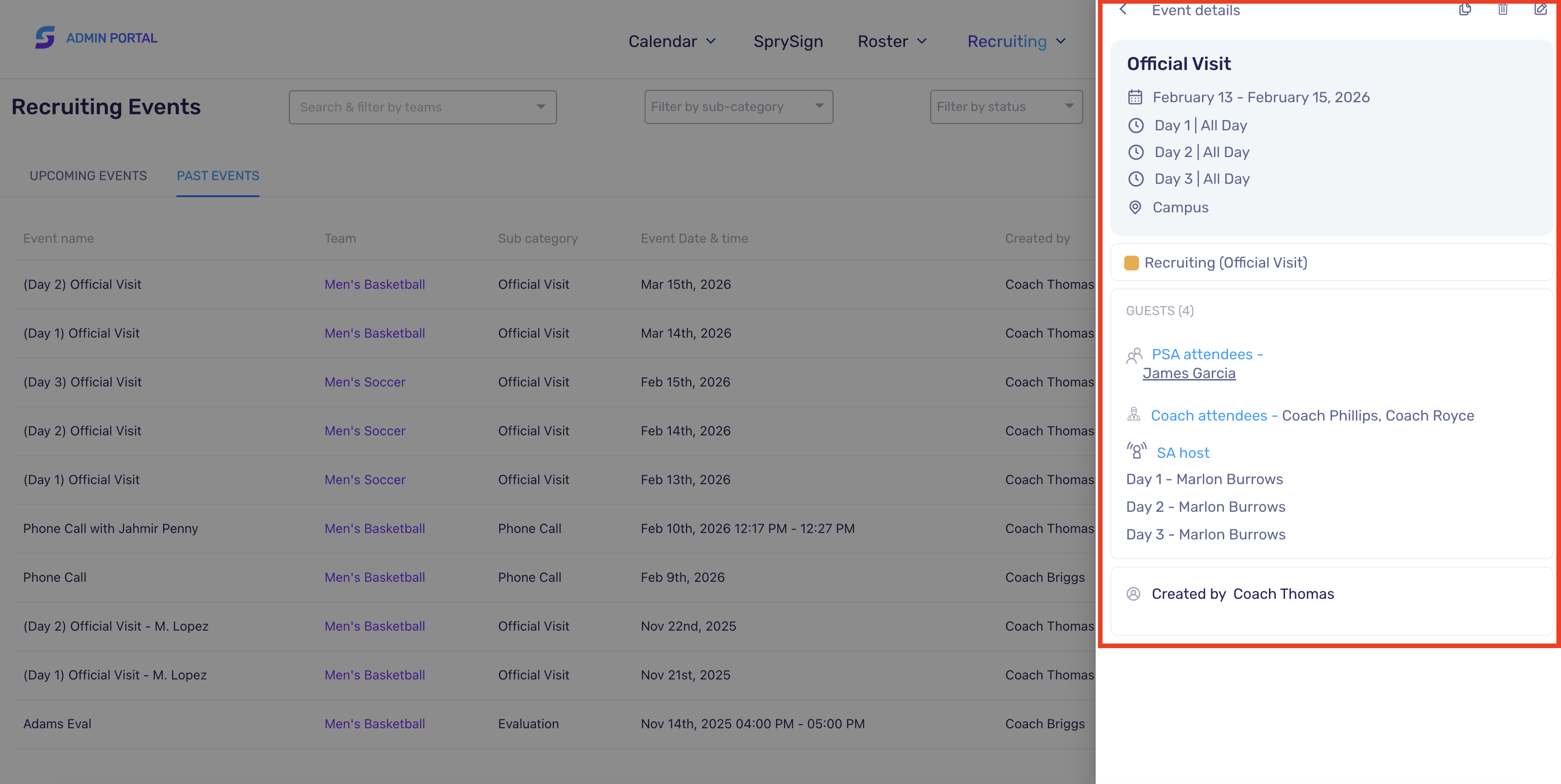Click the location pin icon by Campus
Image resolution: width=1561 pixels, height=784 pixels.
(1135, 207)
